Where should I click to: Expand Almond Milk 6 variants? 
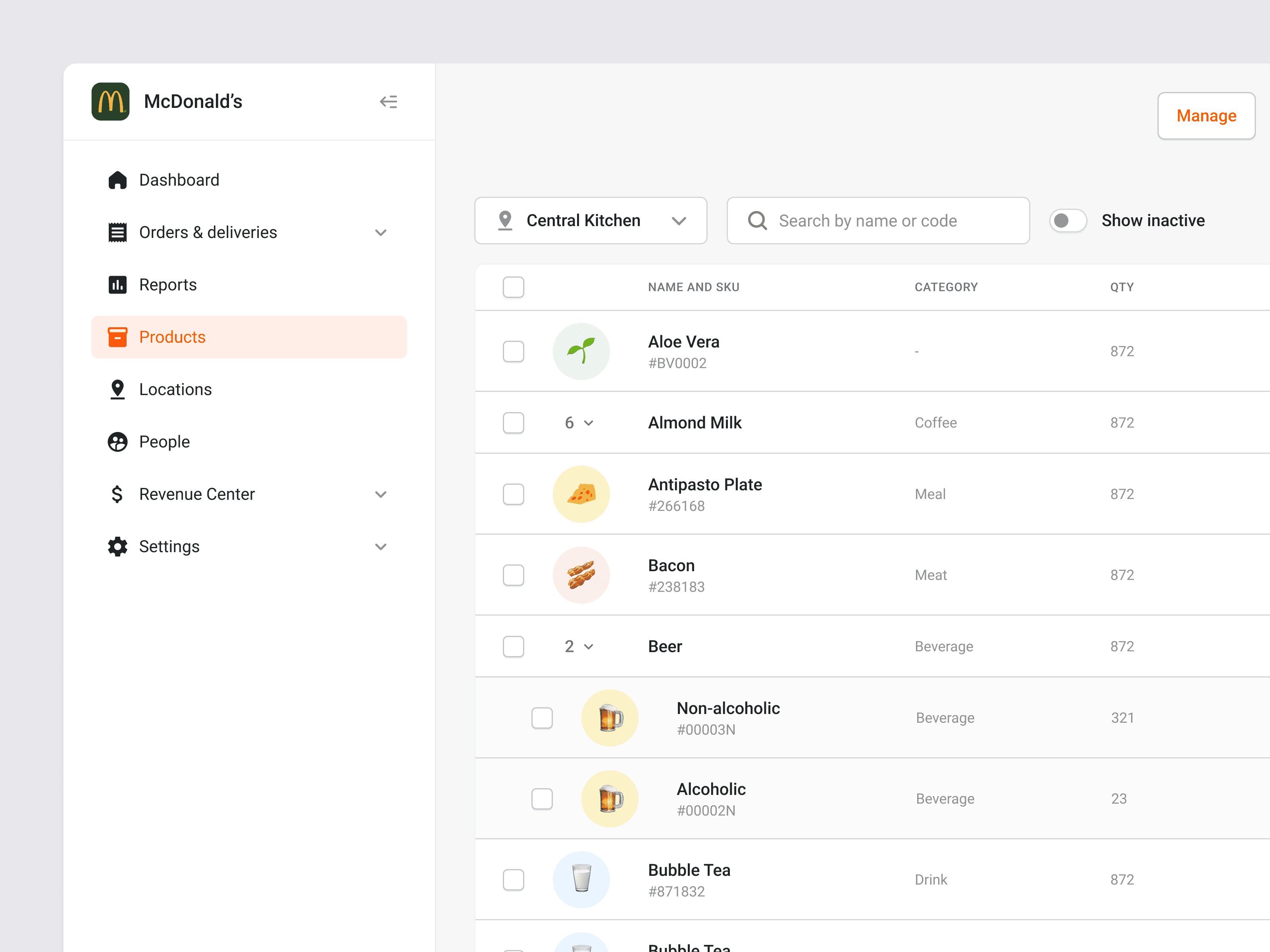click(x=579, y=423)
